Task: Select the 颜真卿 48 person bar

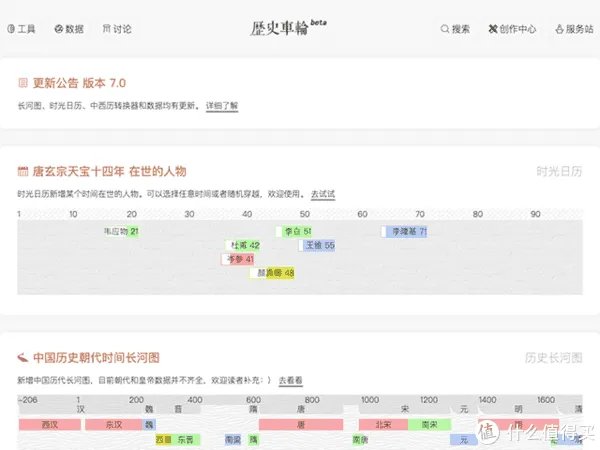Action: pyautogui.click(x=272, y=273)
